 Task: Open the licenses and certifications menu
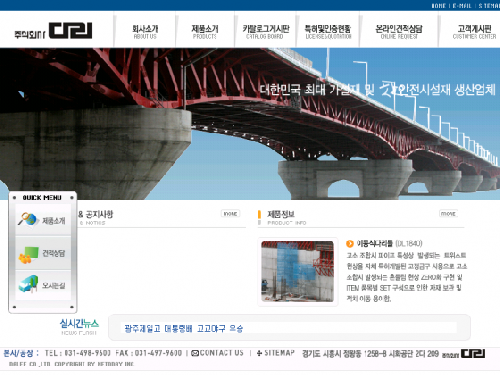328,32
